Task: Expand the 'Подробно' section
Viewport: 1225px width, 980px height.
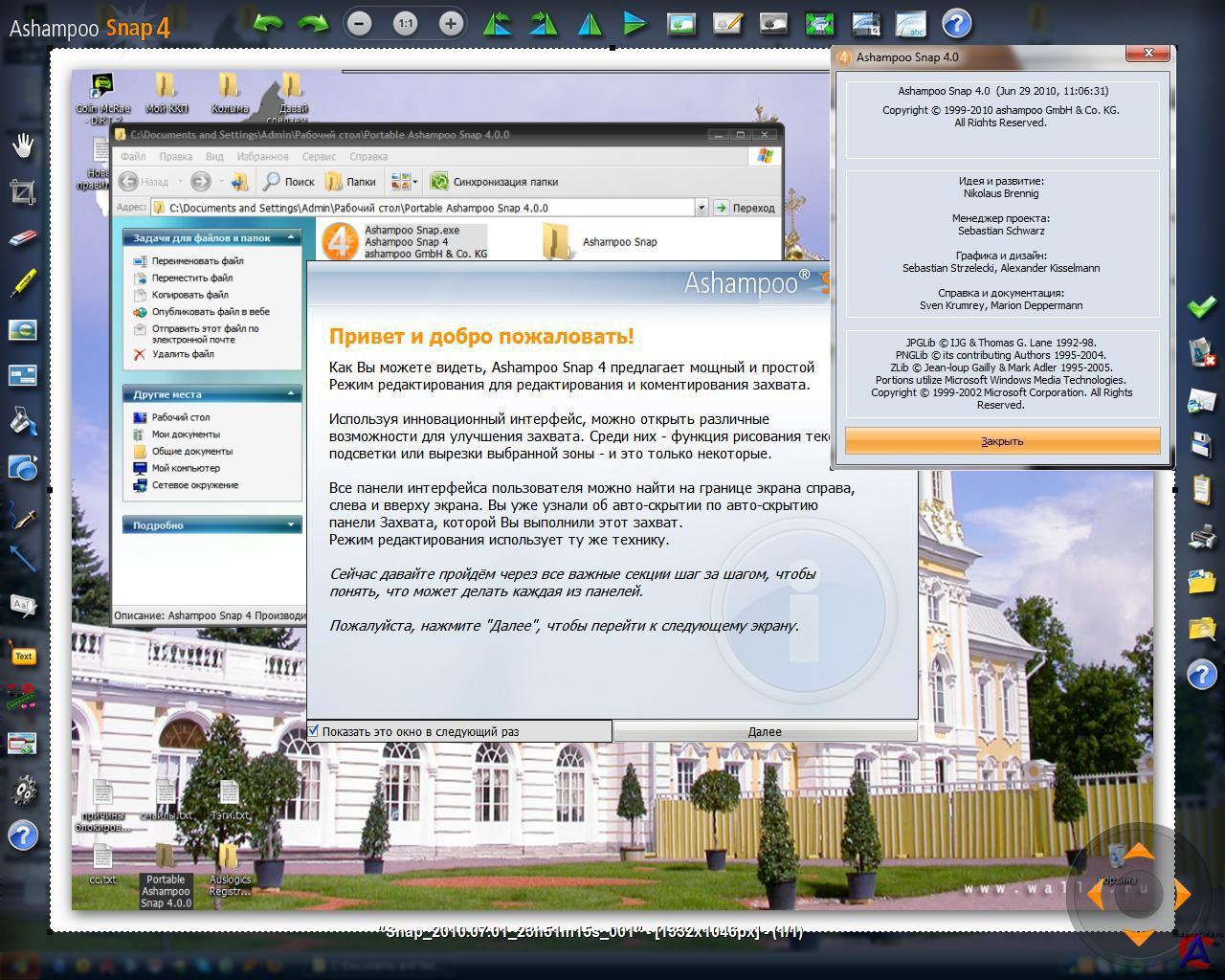Action: point(291,524)
